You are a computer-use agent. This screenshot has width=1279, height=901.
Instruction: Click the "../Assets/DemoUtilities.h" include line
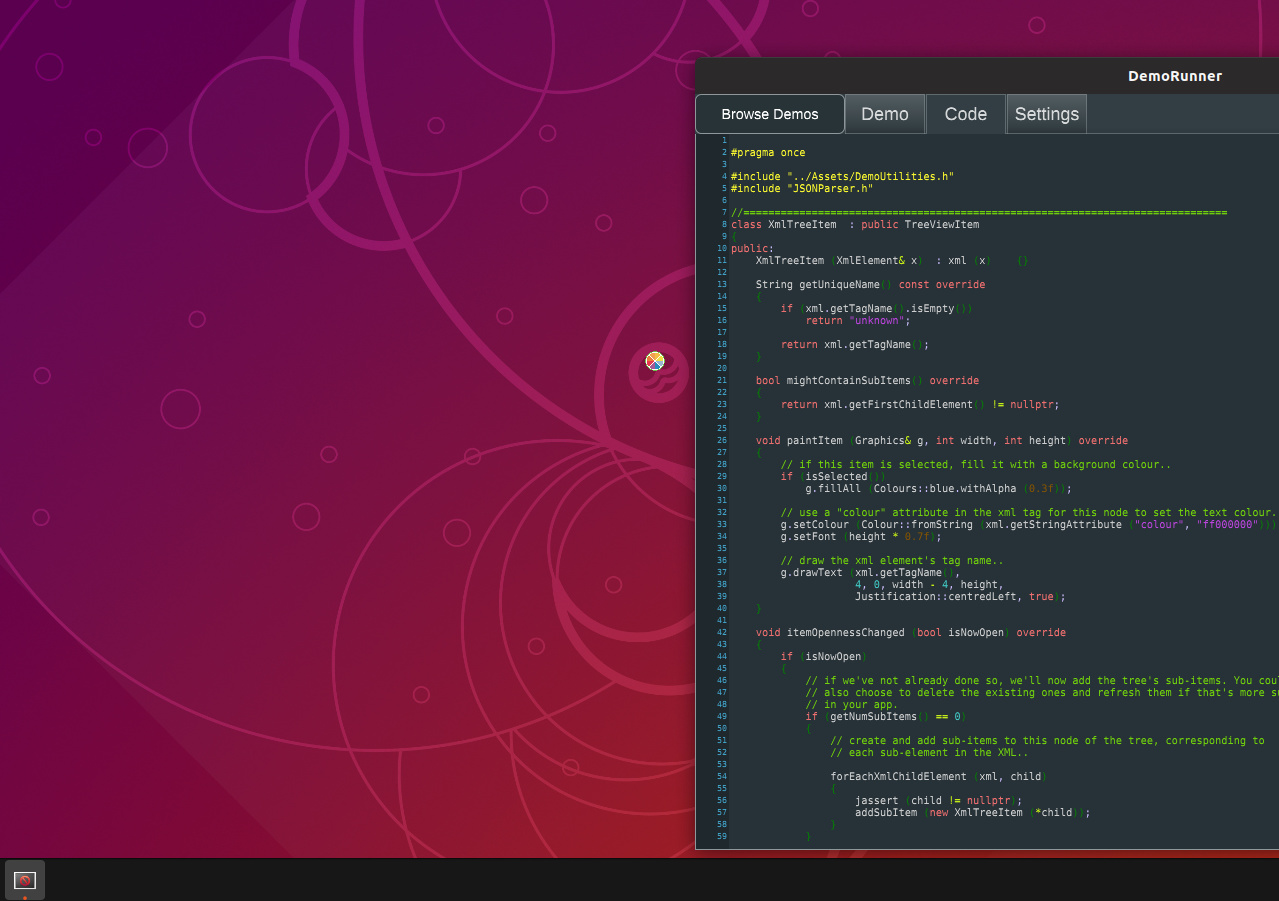pyautogui.click(x=842, y=176)
